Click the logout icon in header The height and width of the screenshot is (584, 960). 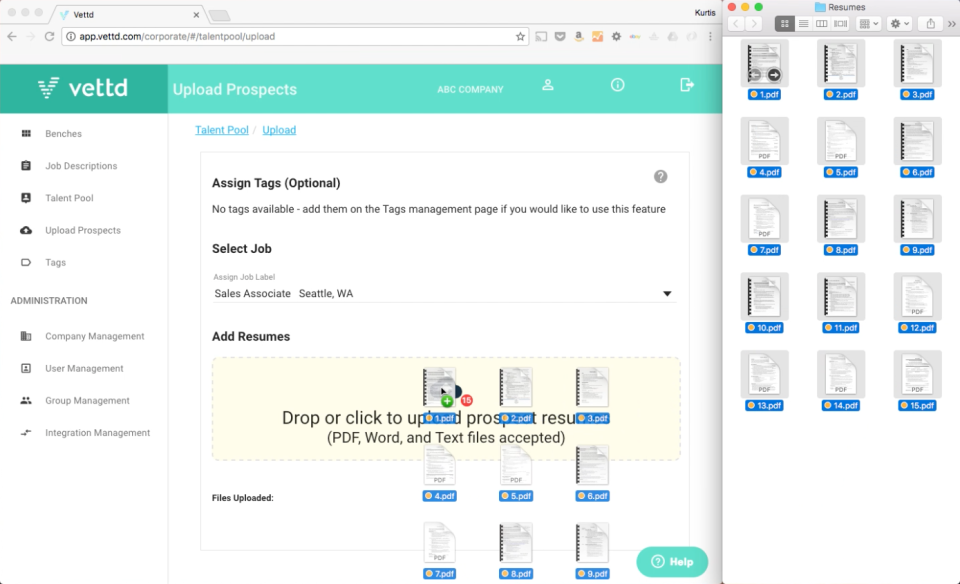coord(686,85)
